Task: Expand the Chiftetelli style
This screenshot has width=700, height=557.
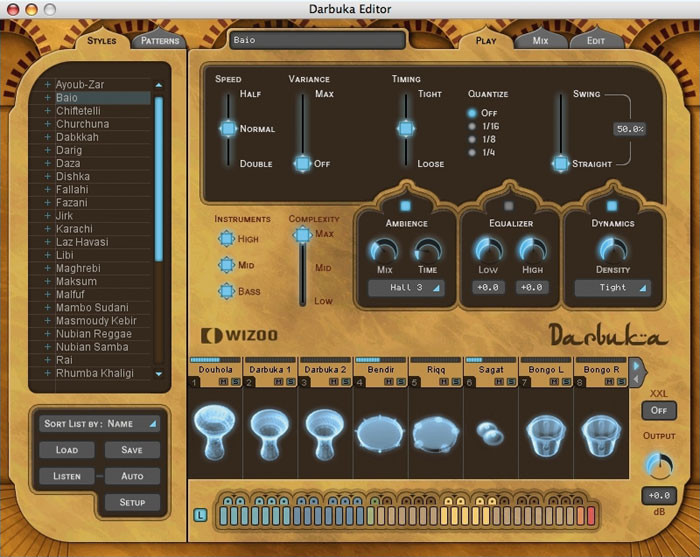Action: (x=47, y=111)
